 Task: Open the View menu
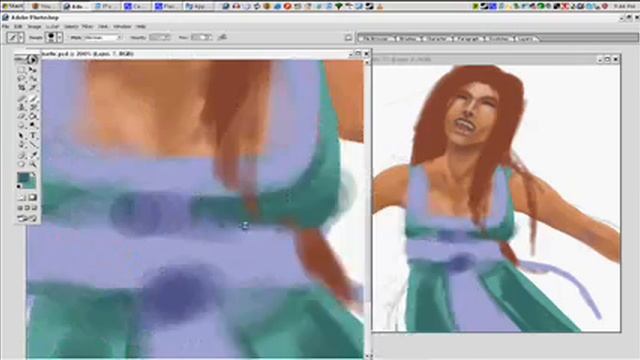click(x=103, y=27)
